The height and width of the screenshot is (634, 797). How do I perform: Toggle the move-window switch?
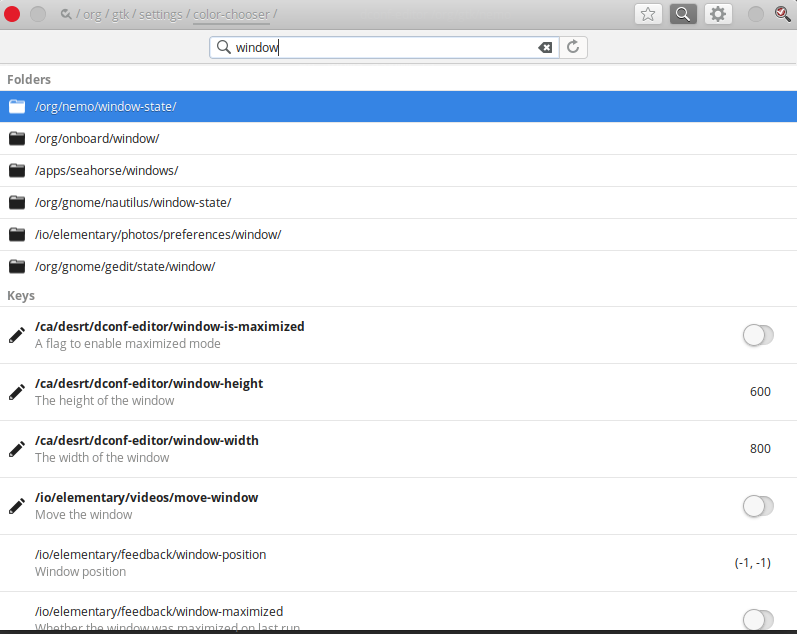click(x=758, y=506)
